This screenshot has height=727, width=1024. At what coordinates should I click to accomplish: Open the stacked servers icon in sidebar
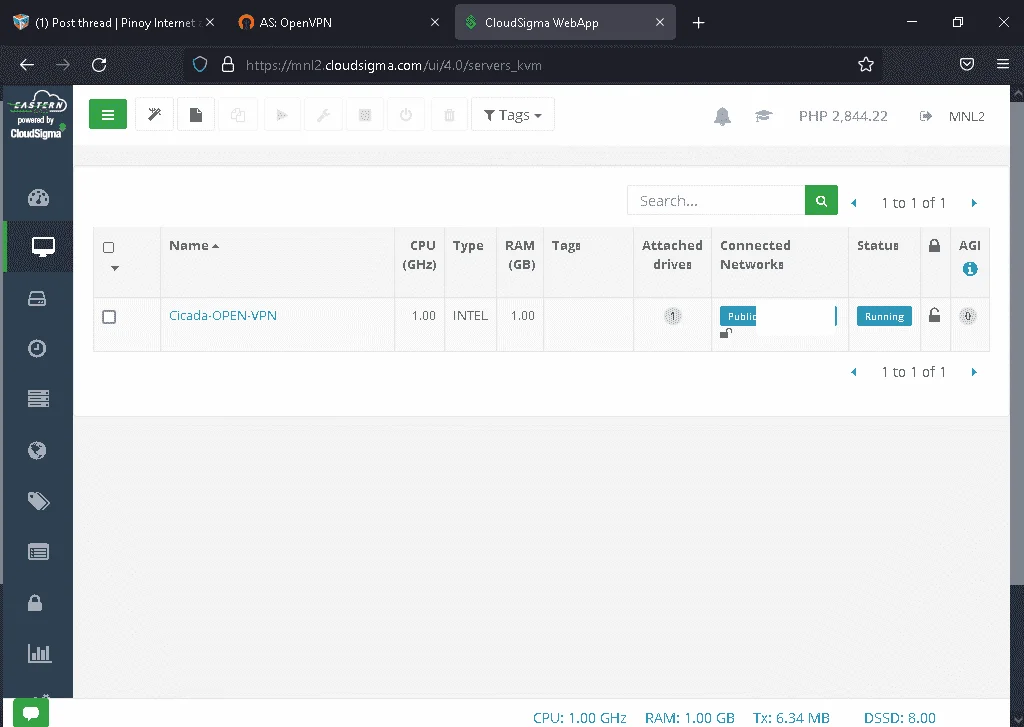click(38, 398)
